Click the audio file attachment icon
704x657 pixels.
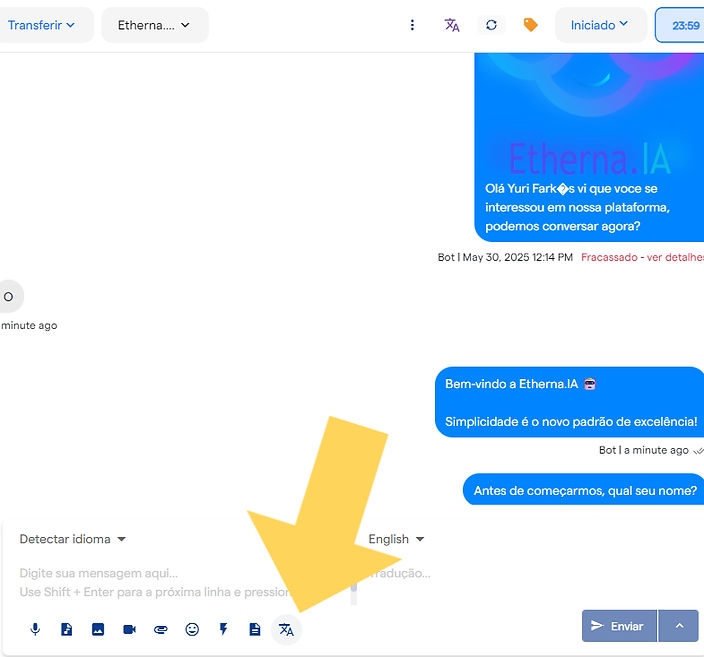66,629
